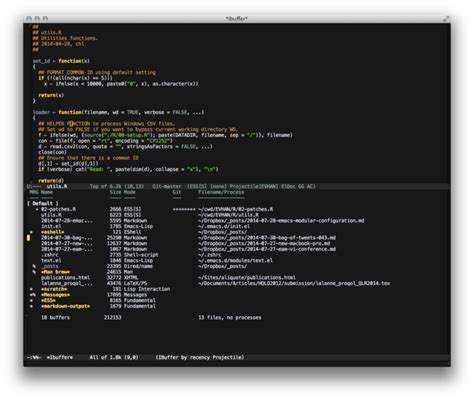474x399 pixels.
Task: Click the Shell-script mode of the .zshrc row
Action: click(141, 255)
